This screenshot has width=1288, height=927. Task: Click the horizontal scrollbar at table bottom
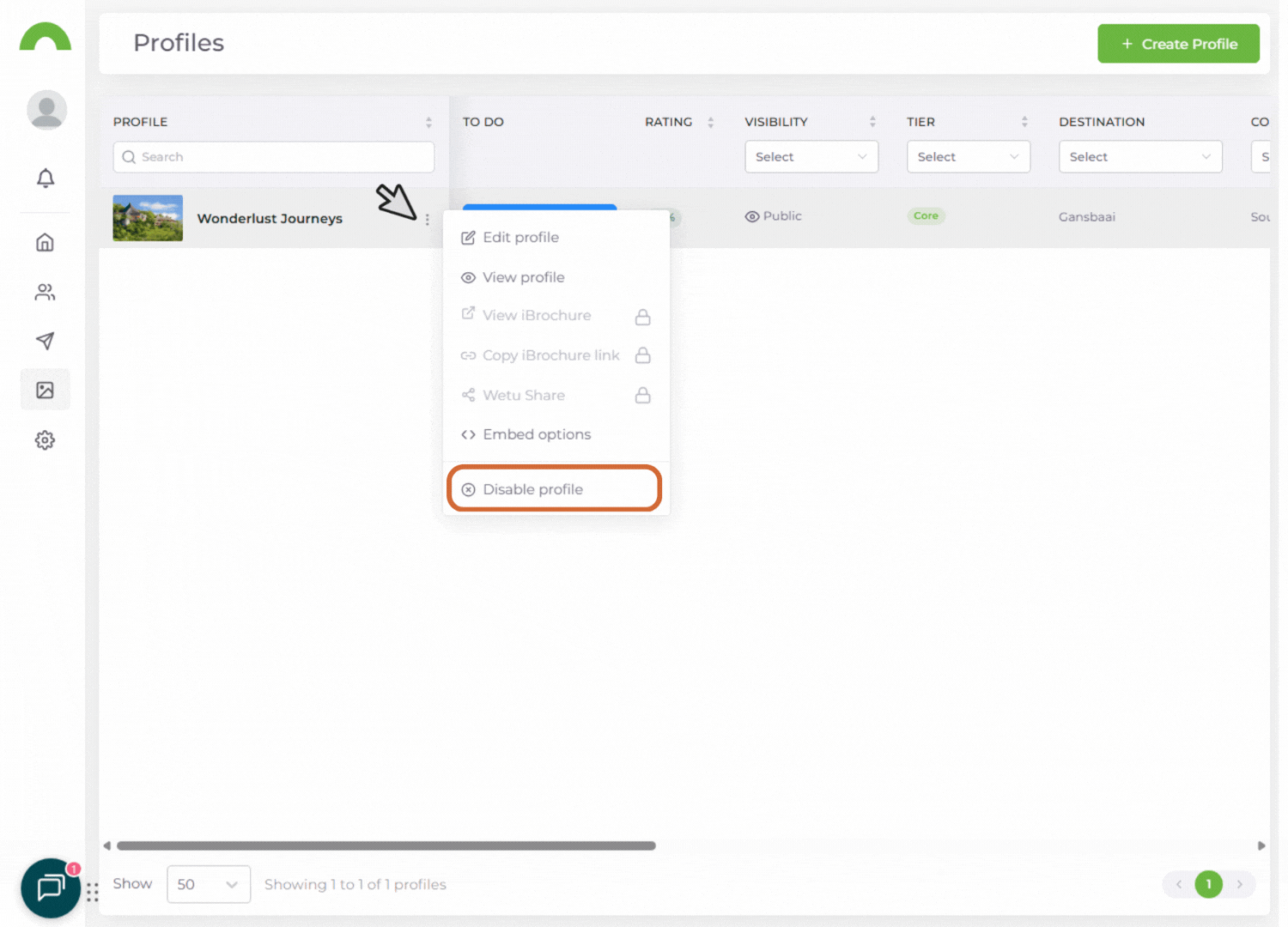[386, 845]
